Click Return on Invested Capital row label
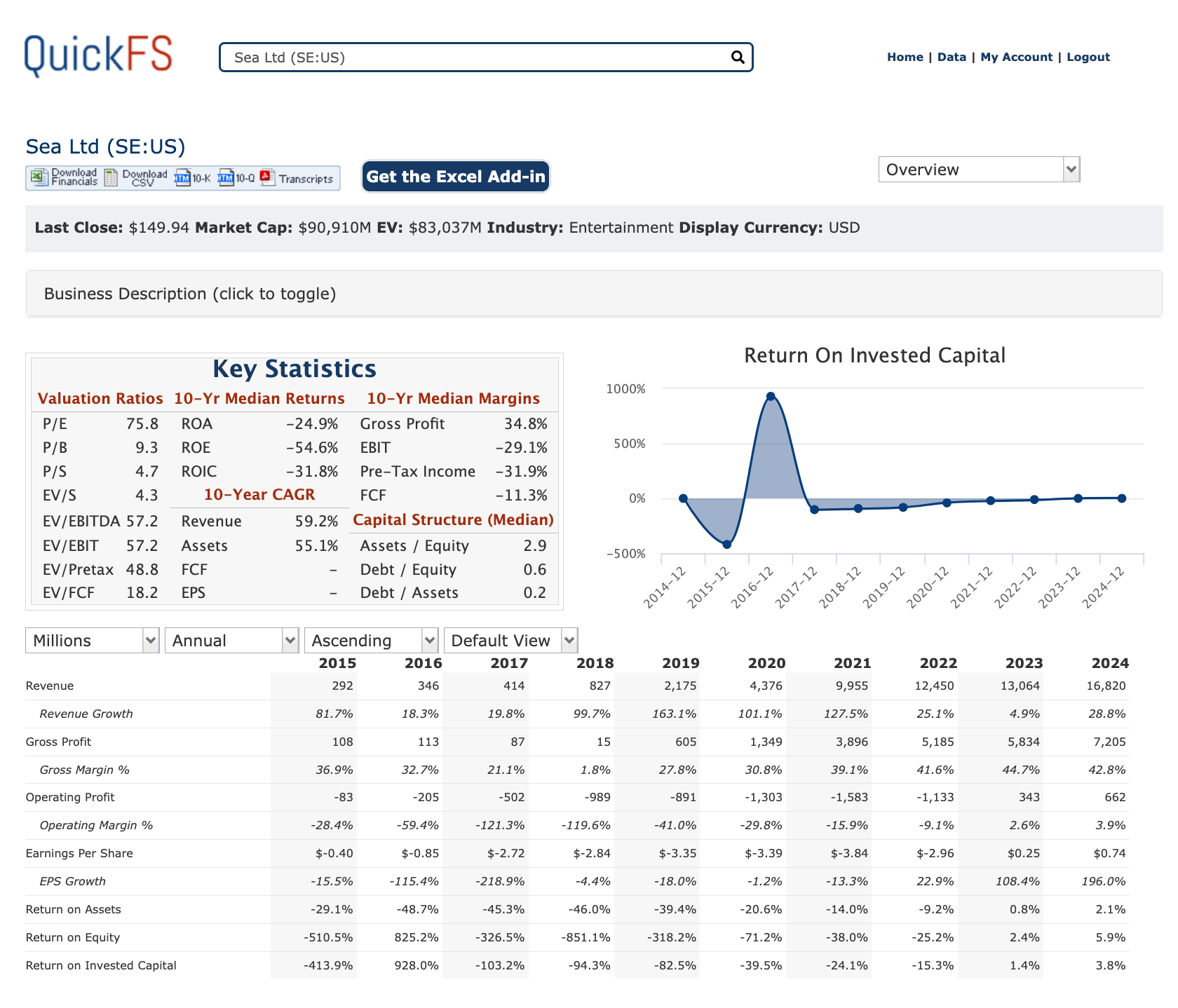1178x1008 pixels. click(x=101, y=965)
